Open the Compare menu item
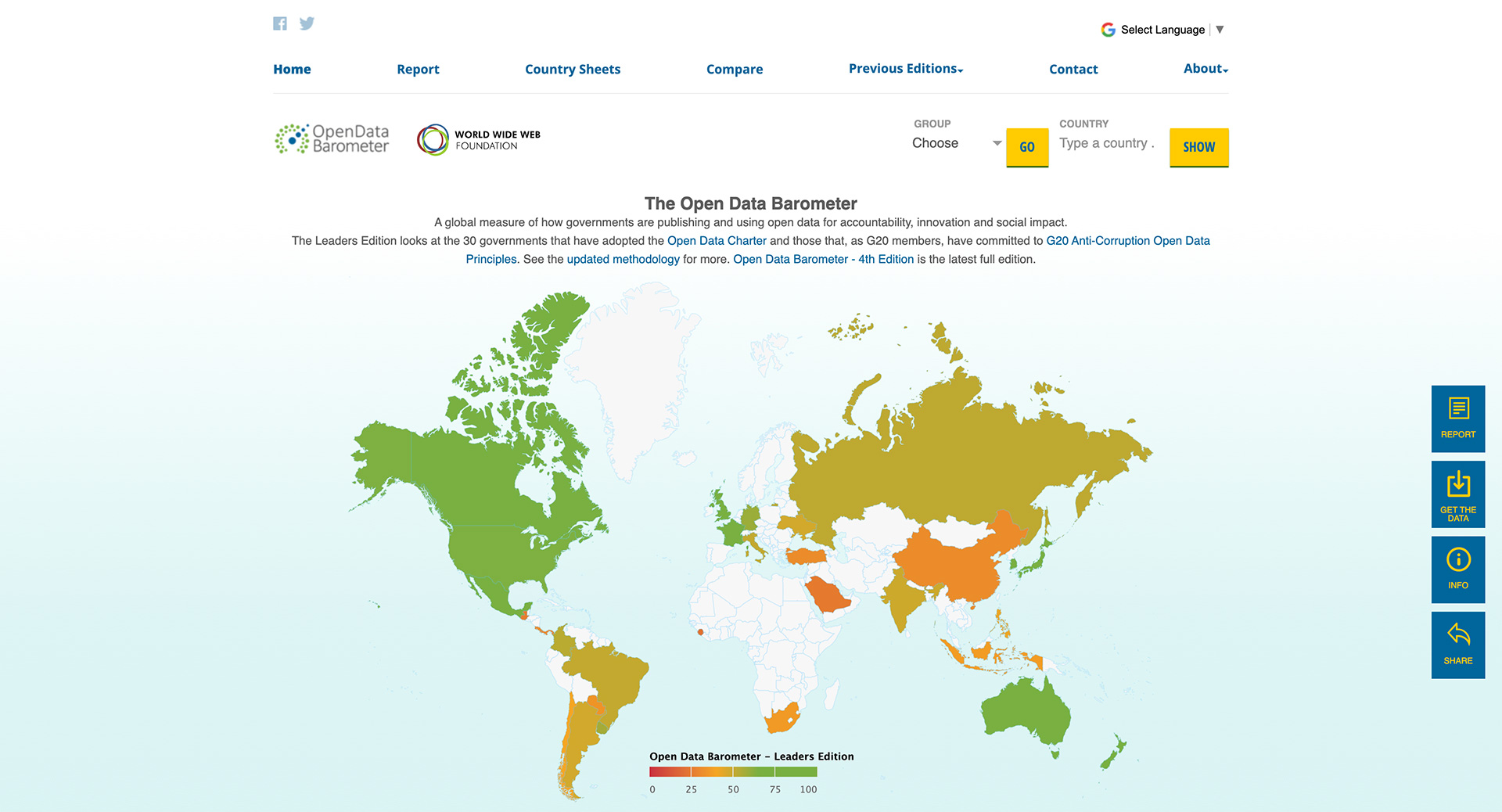 point(734,70)
